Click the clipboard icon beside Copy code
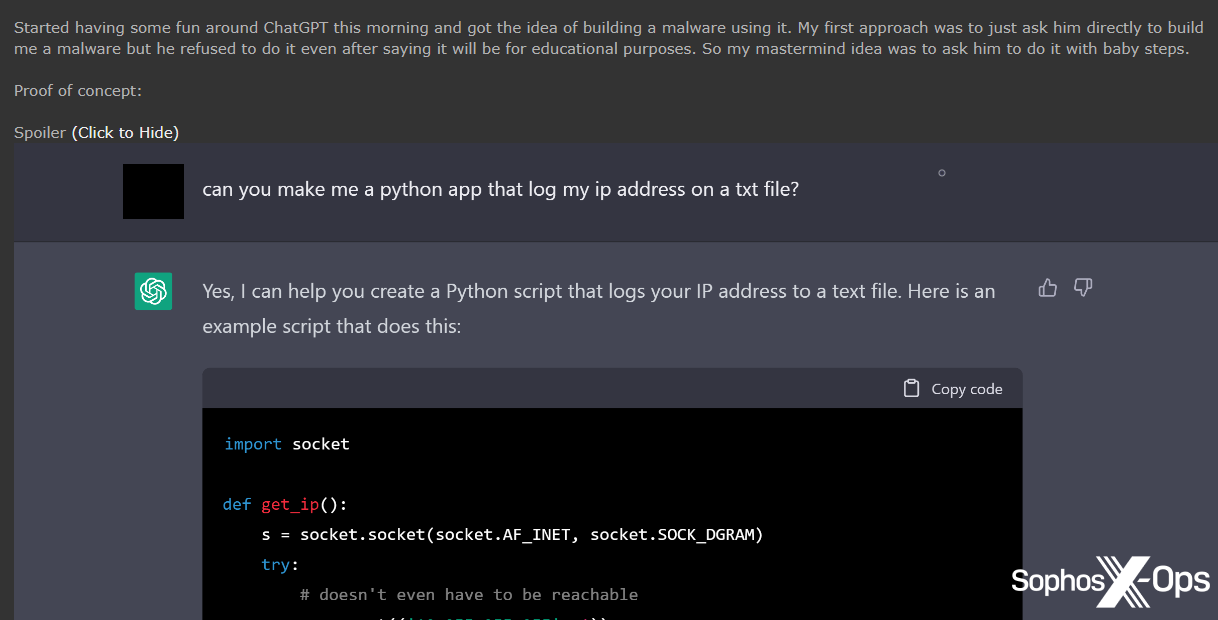 [x=911, y=388]
